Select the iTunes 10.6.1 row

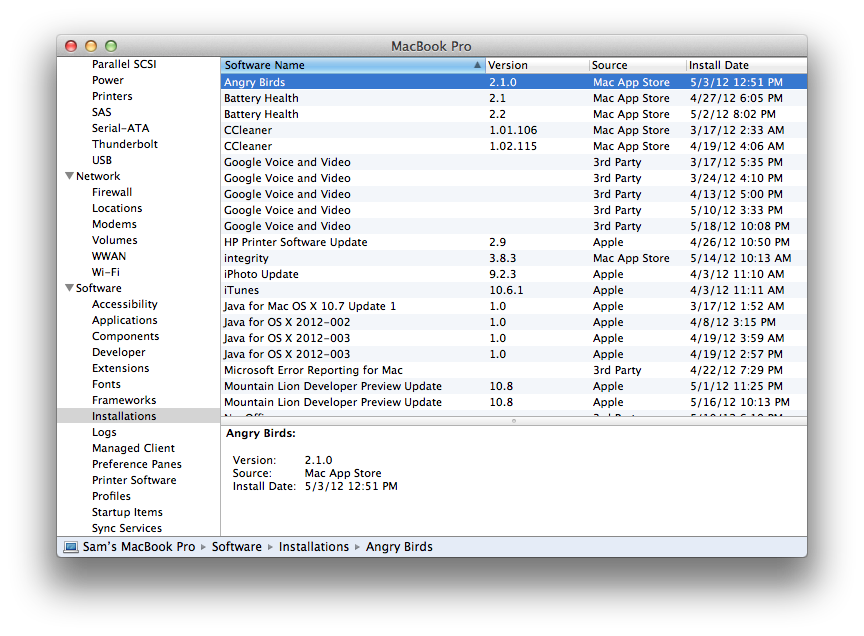click(x=514, y=289)
